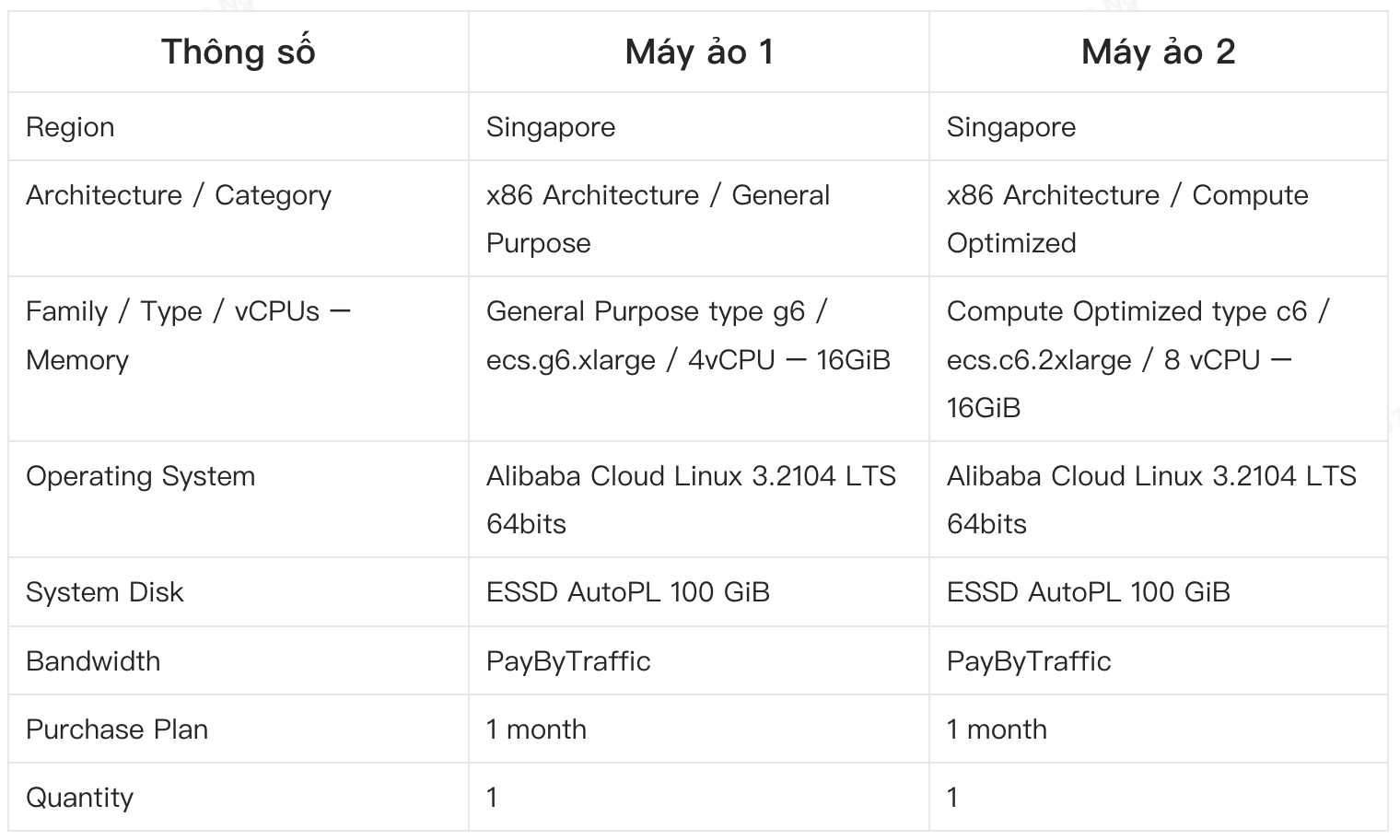Select ESSD AutoPL 100 GiB for Máy ảo 2

click(x=1088, y=592)
